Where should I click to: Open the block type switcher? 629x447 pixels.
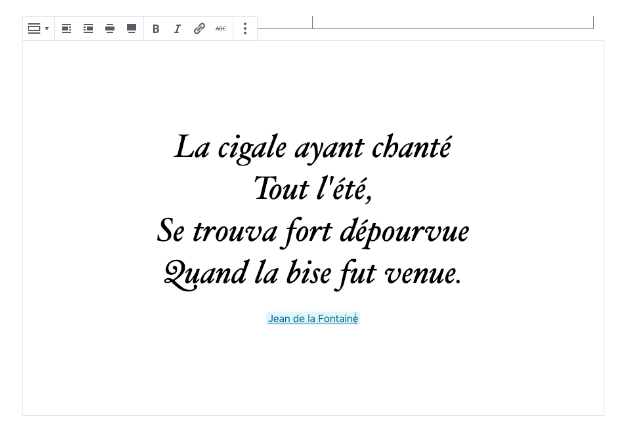click(x=38, y=28)
